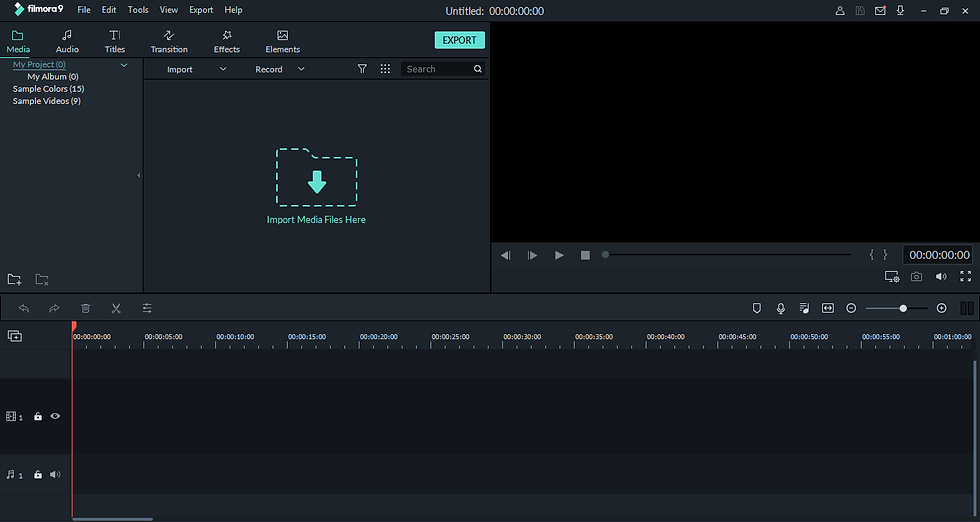Click the timeline redo arrow
The height and width of the screenshot is (522, 980).
(x=54, y=308)
